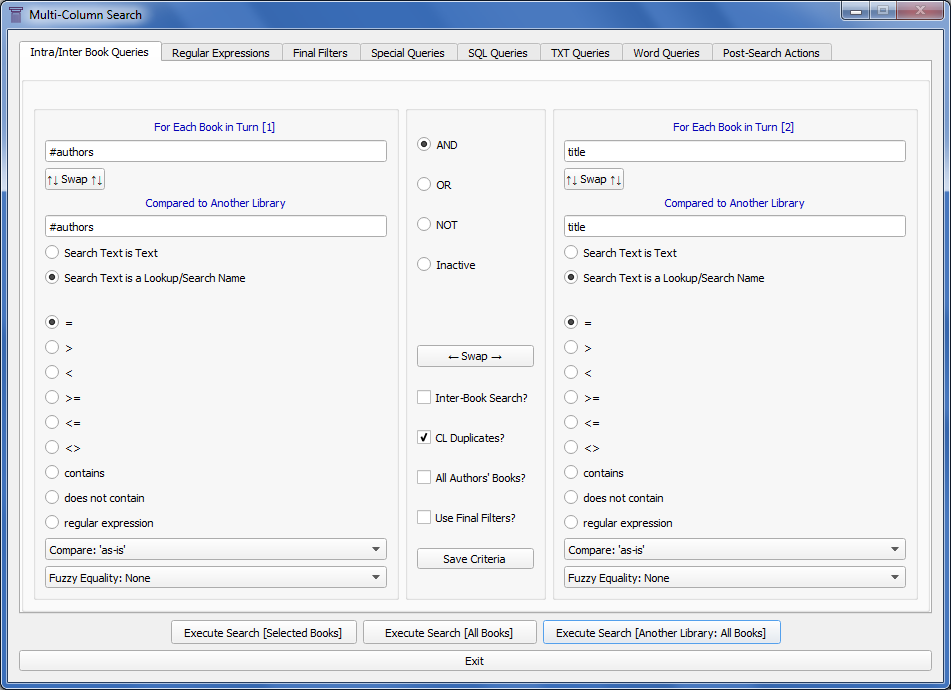951x690 pixels.
Task: Click the top-left #authors input field
Action: pos(215,152)
